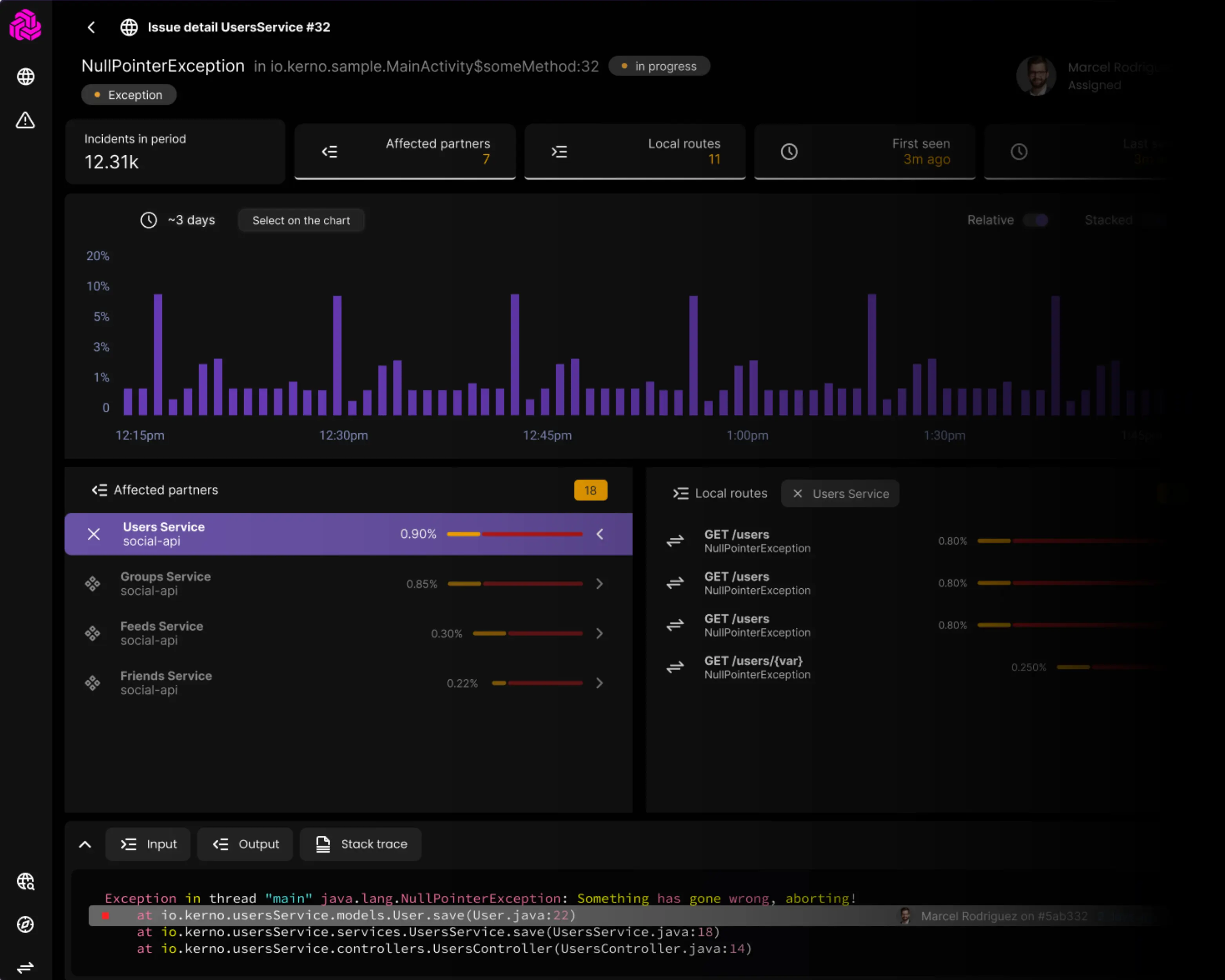This screenshot has height=980, width=1225.
Task: Open the global services view from the sidebar
Action: tap(25, 77)
